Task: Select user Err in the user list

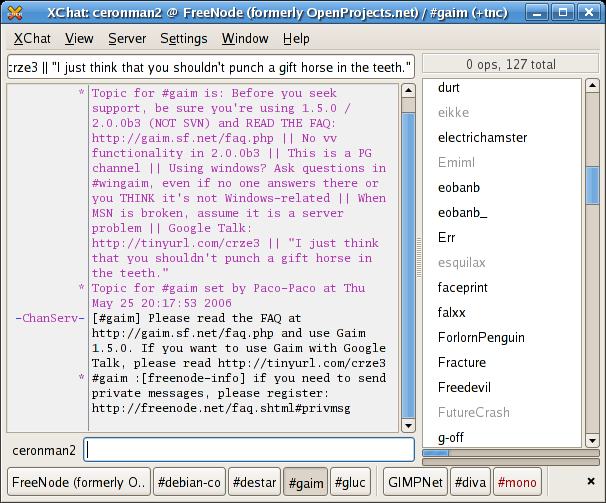Action: tap(446, 237)
